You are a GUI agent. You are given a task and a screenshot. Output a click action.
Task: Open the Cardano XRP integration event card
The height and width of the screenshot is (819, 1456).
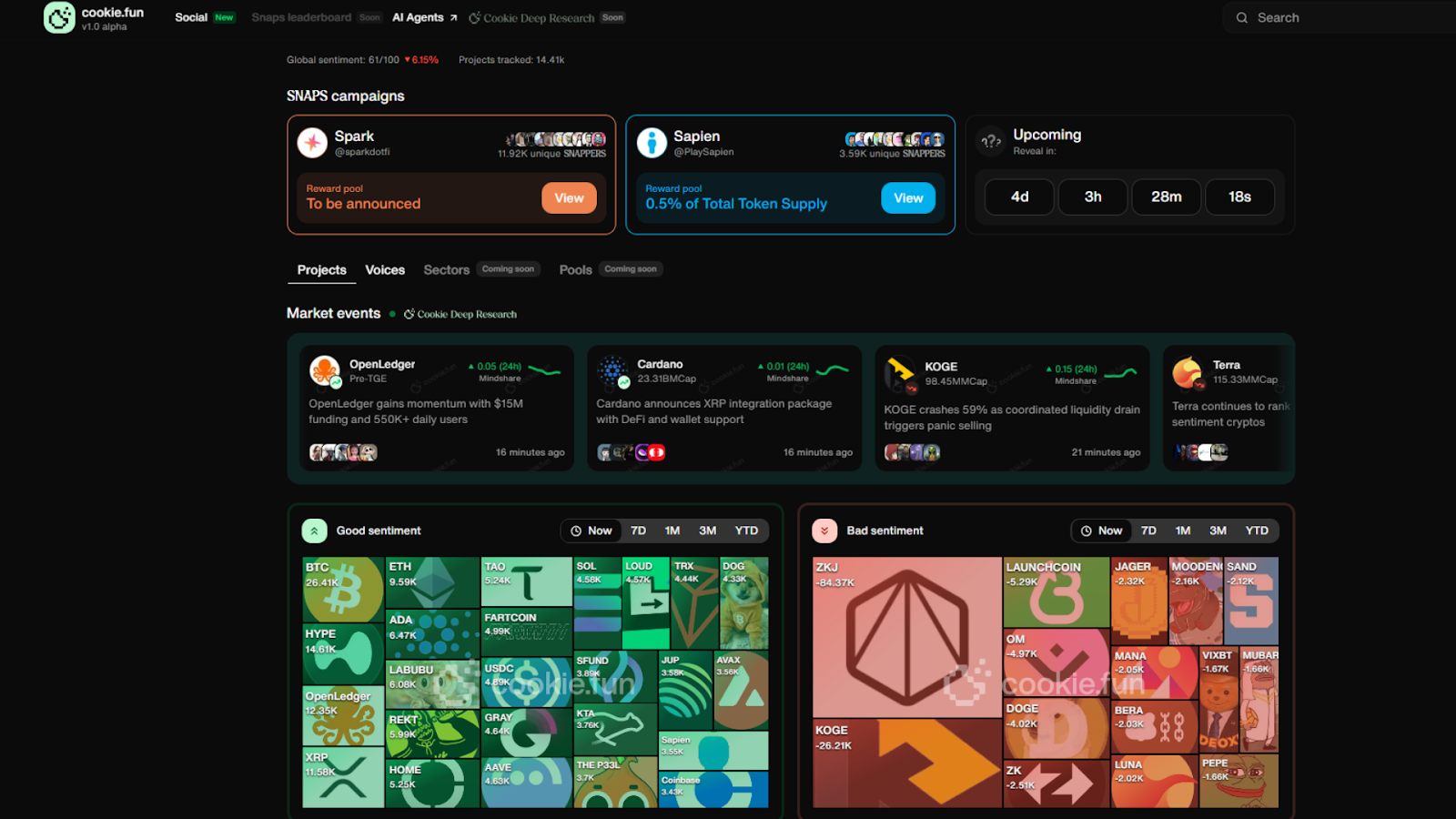point(724,408)
